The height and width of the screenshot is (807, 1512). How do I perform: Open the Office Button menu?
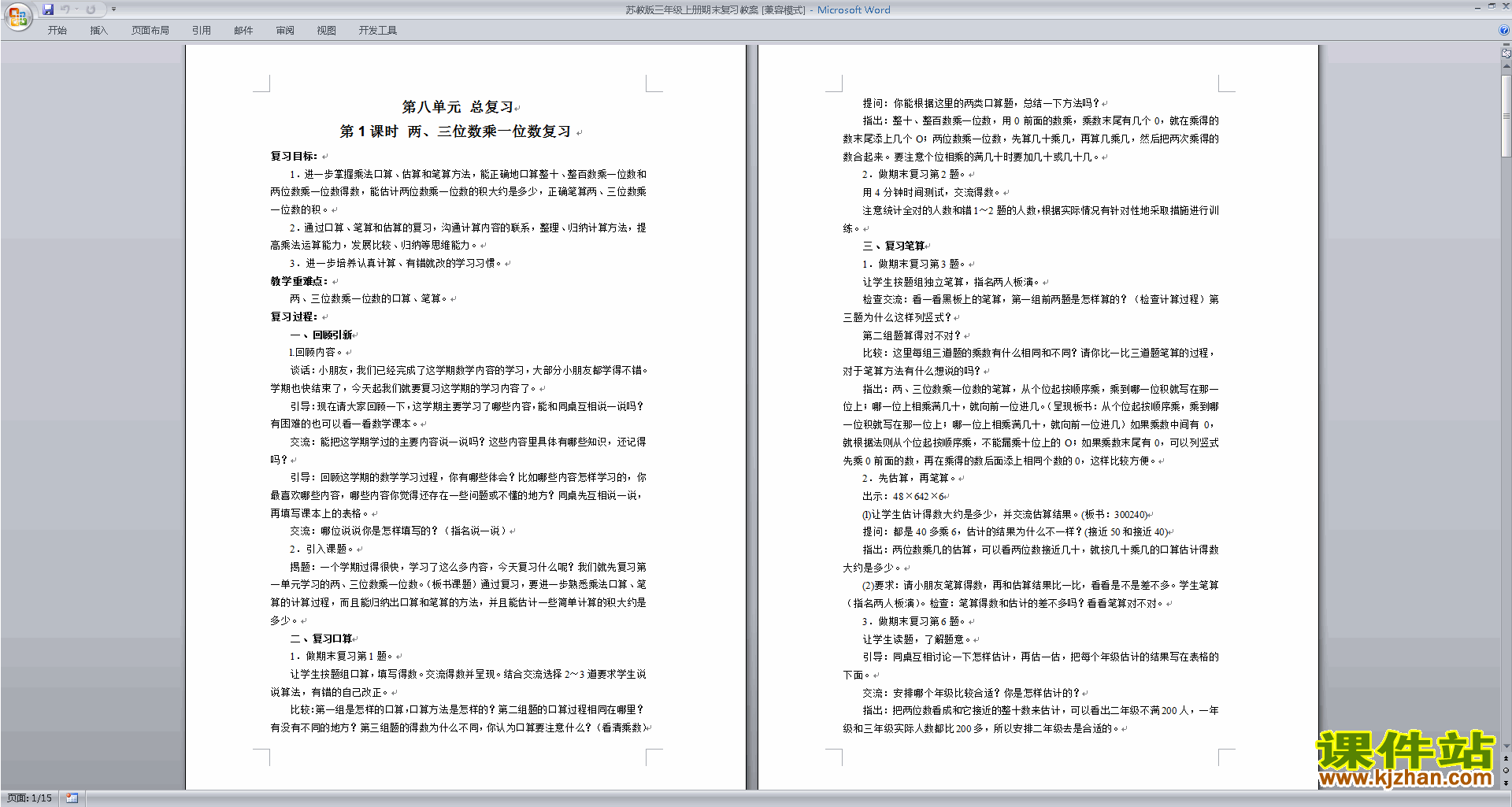tap(17, 17)
